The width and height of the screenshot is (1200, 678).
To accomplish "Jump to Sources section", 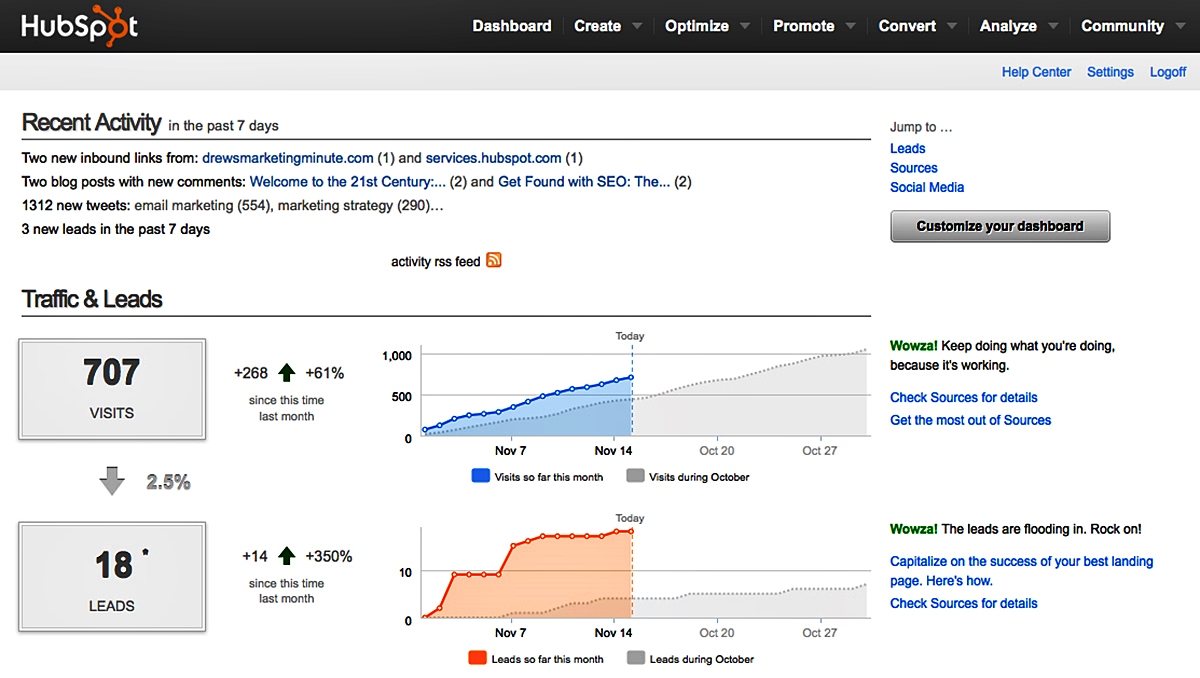I will pos(914,168).
